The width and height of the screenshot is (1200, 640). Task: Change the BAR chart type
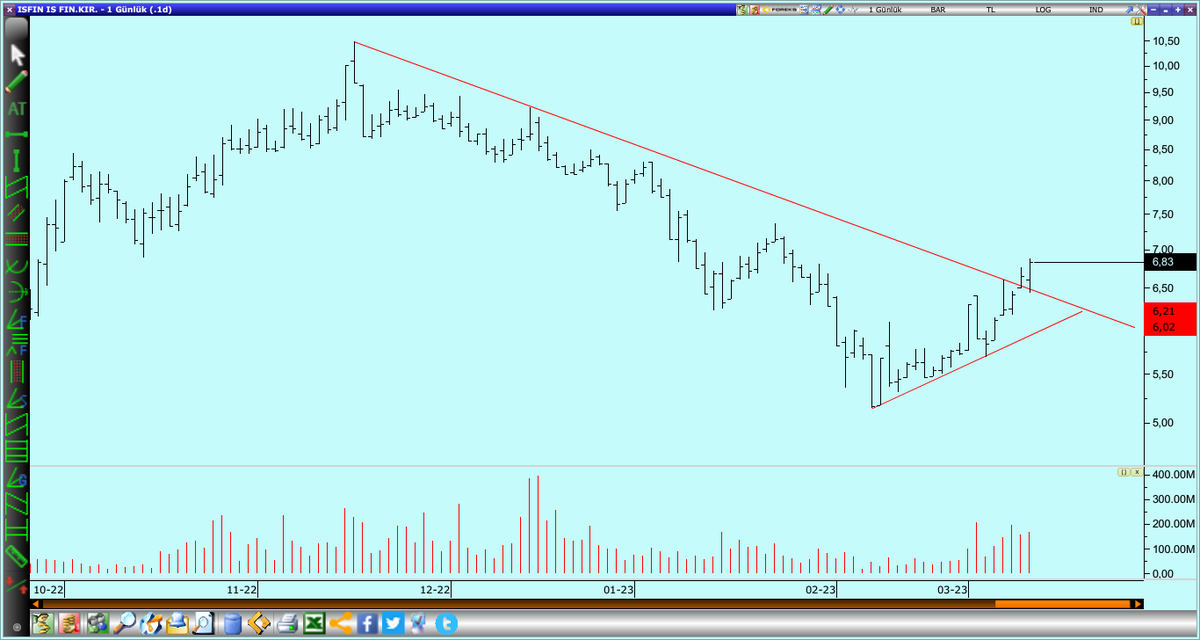point(938,9)
